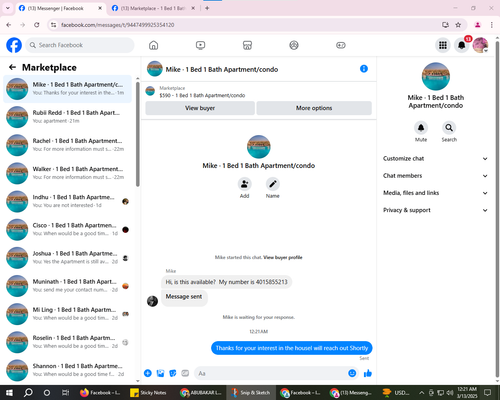Open more actions plus icon in composer
The height and width of the screenshot is (400, 500).
click(148, 373)
